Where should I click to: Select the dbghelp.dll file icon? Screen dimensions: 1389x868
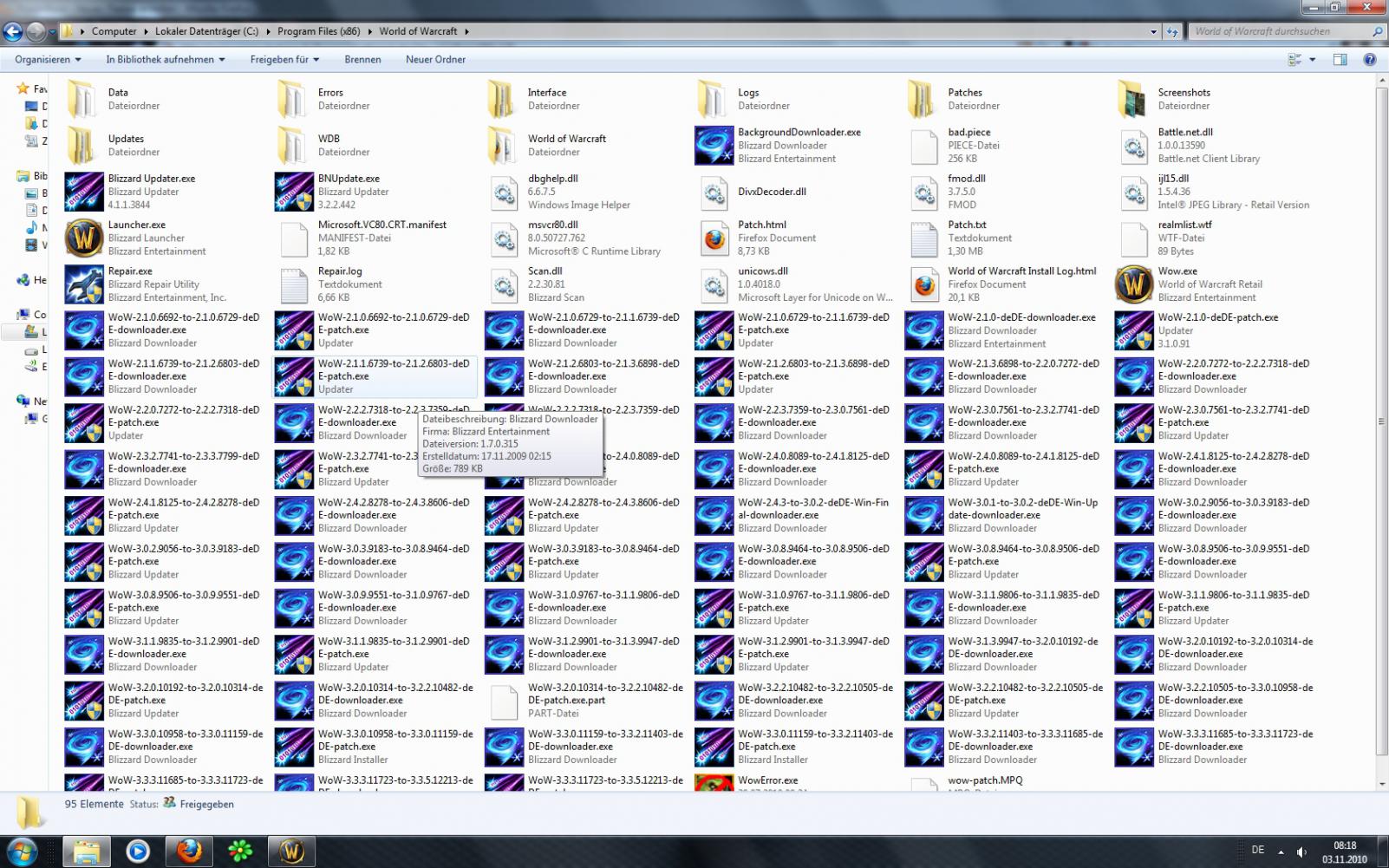[x=504, y=192]
